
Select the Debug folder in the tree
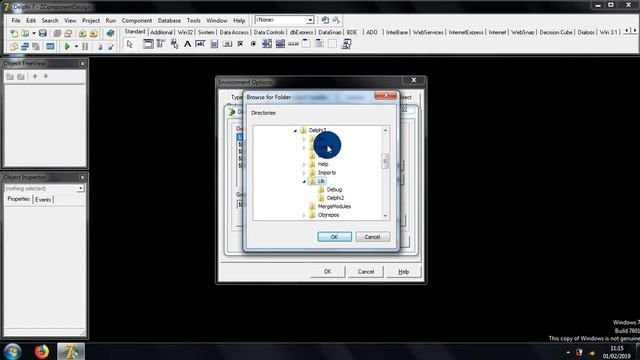coord(334,190)
